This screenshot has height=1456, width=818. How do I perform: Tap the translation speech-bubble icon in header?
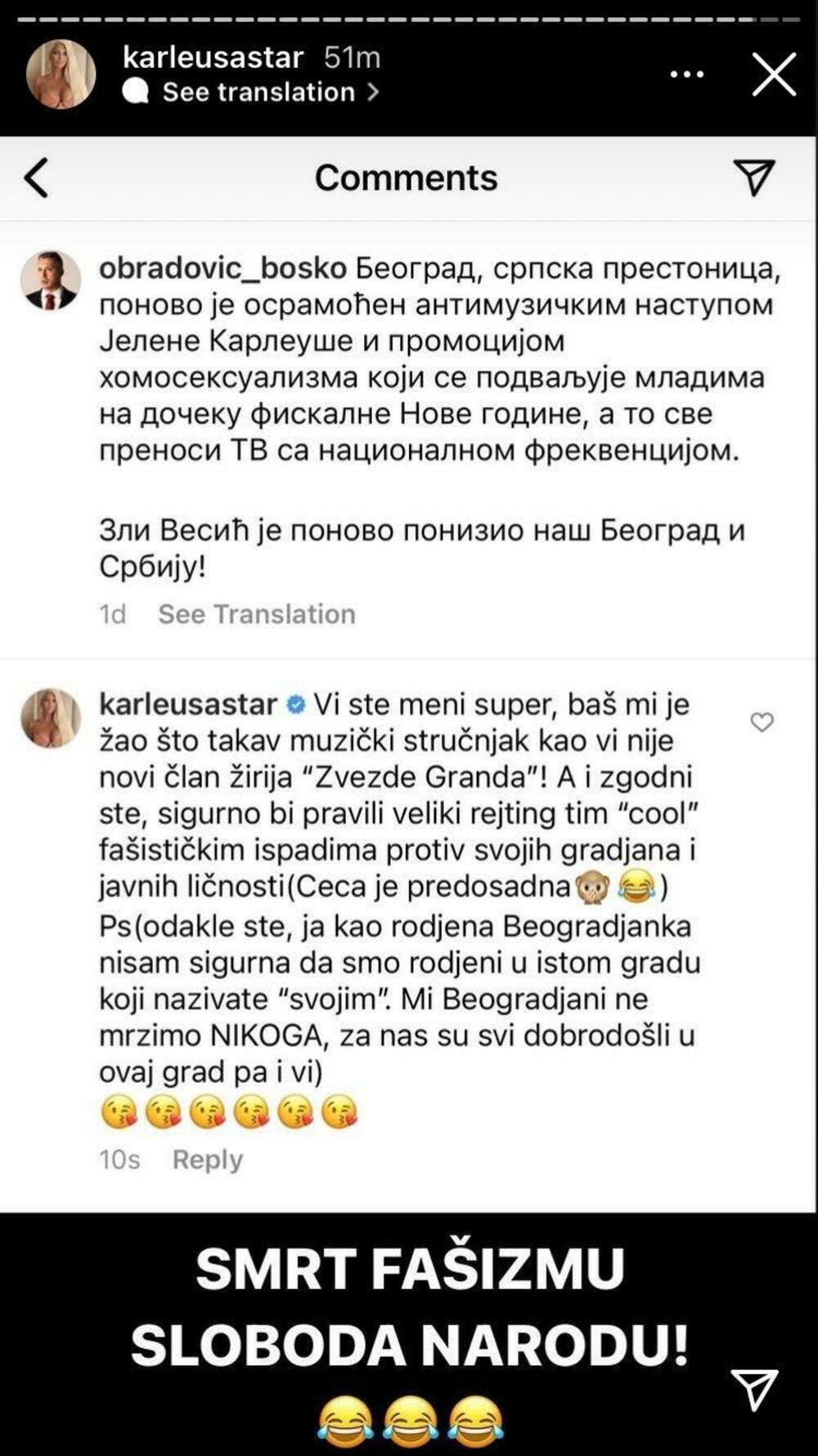[x=136, y=92]
